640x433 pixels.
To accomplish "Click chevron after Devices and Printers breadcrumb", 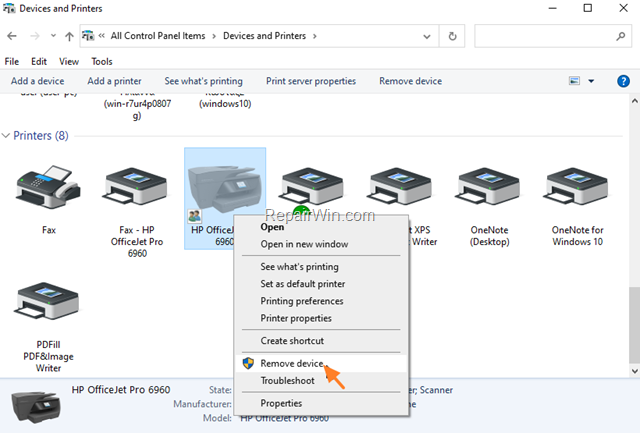I will (x=315, y=36).
